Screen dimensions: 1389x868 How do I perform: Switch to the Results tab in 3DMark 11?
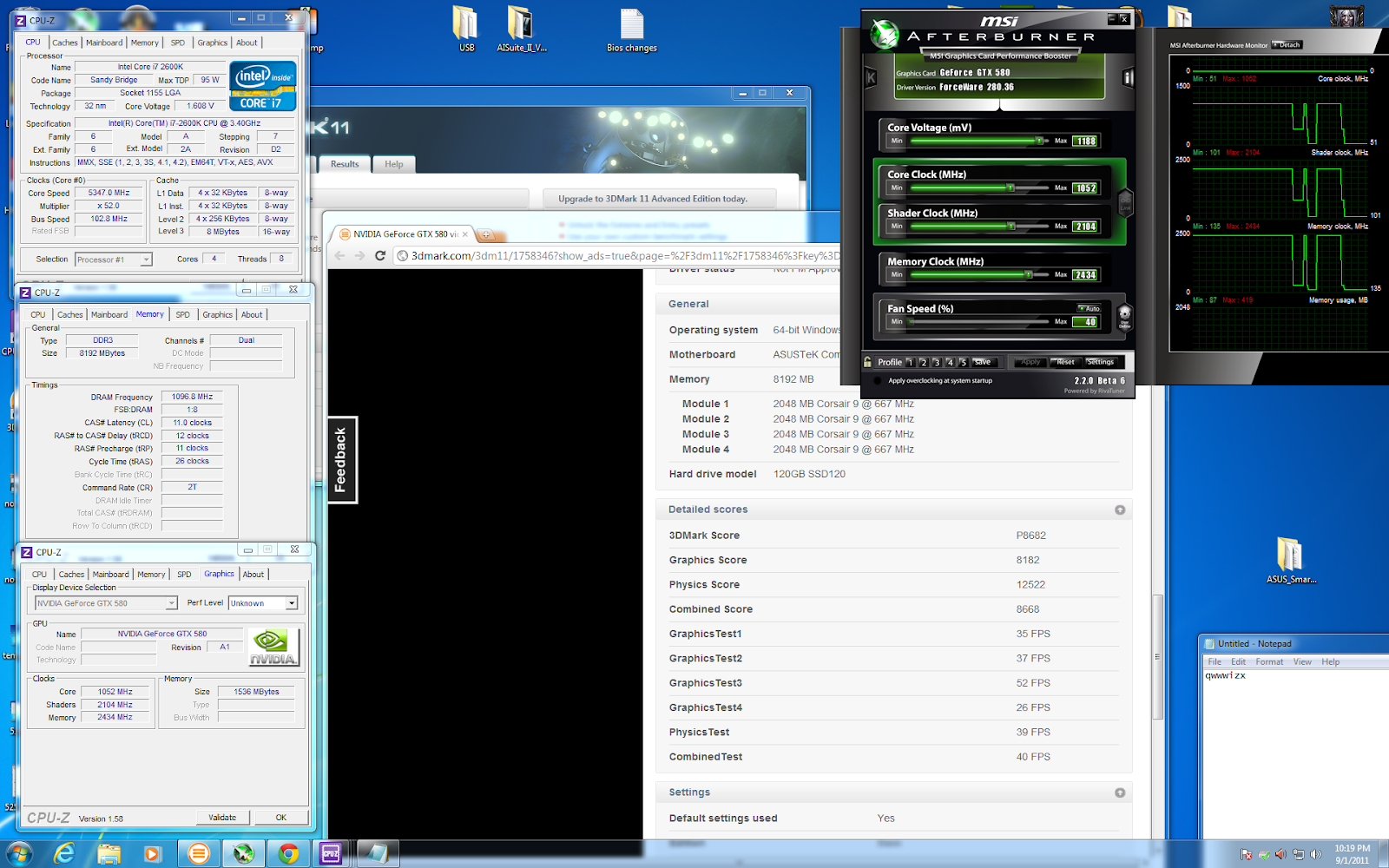coord(345,164)
